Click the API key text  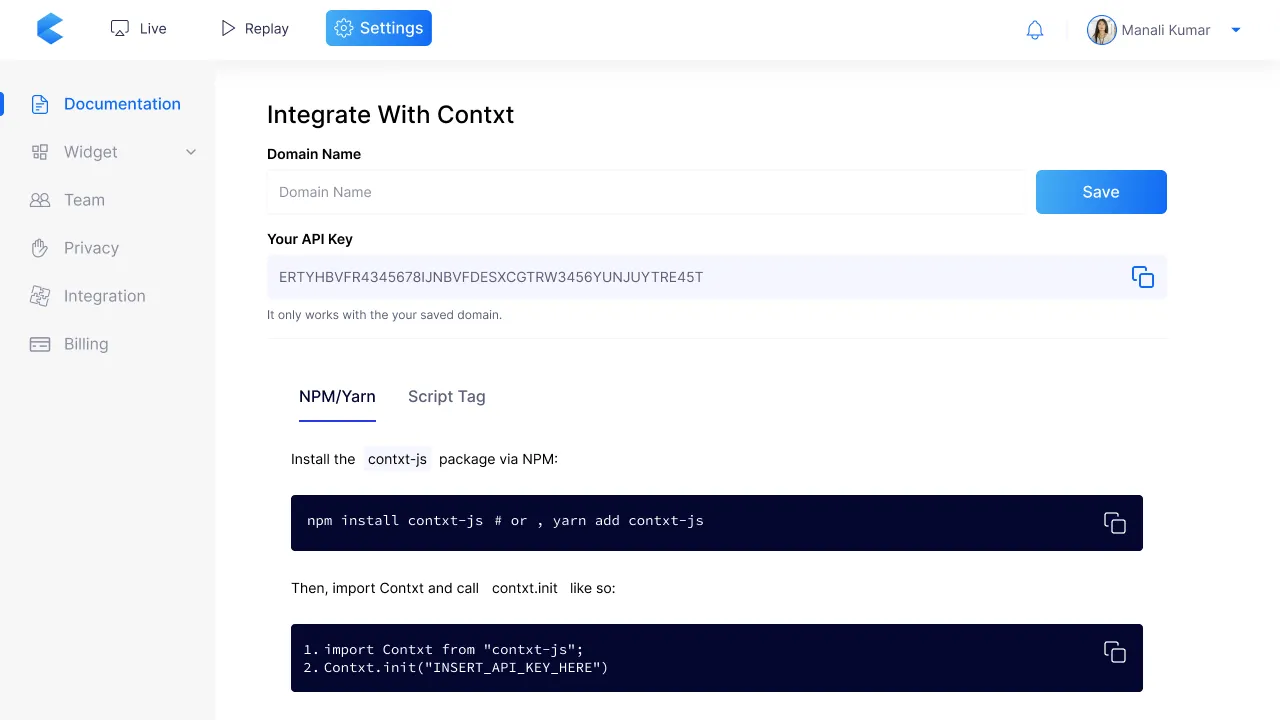click(491, 277)
